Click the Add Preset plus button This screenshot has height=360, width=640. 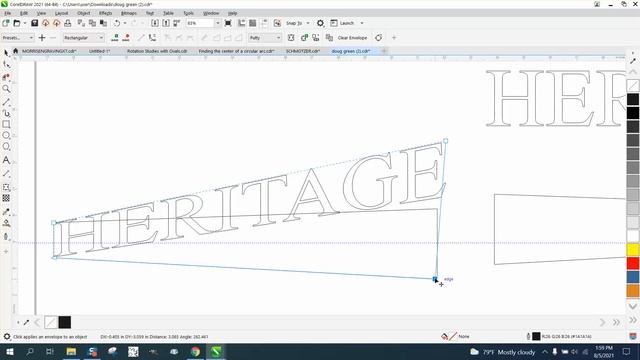42,38
